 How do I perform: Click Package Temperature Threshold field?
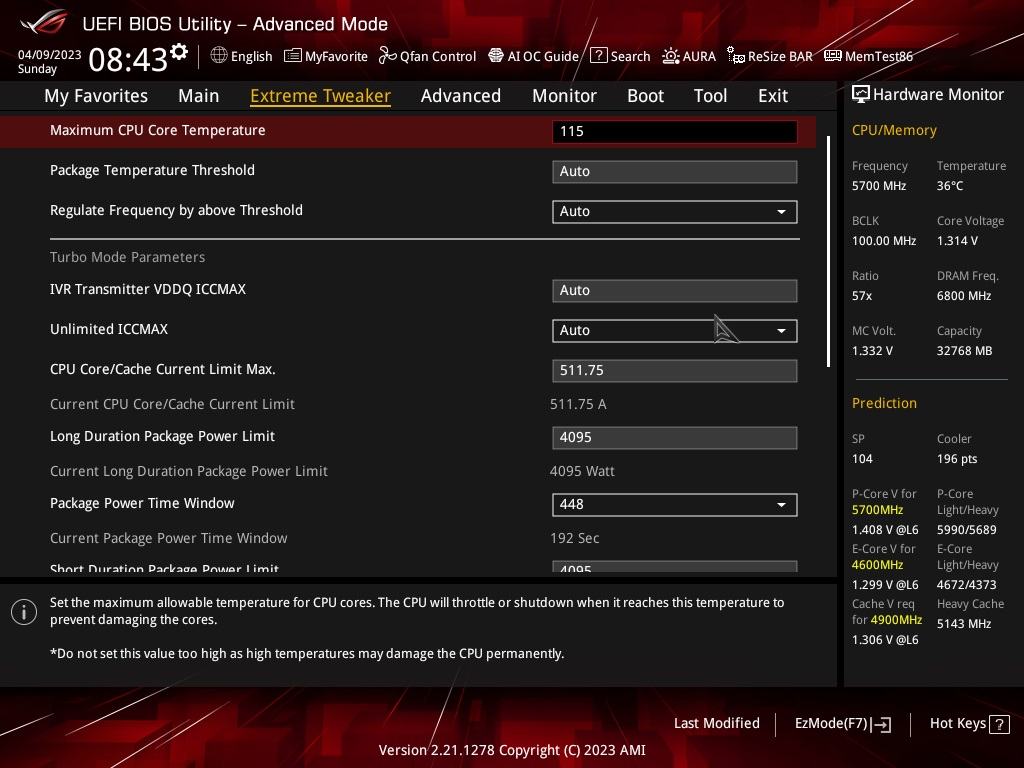(x=675, y=172)
